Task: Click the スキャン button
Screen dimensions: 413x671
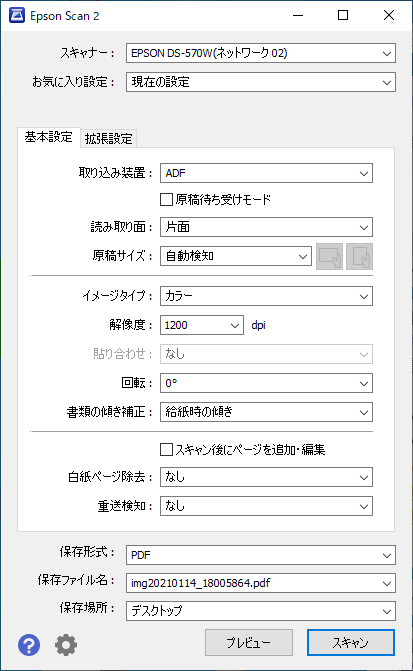Action: point(351,642)
